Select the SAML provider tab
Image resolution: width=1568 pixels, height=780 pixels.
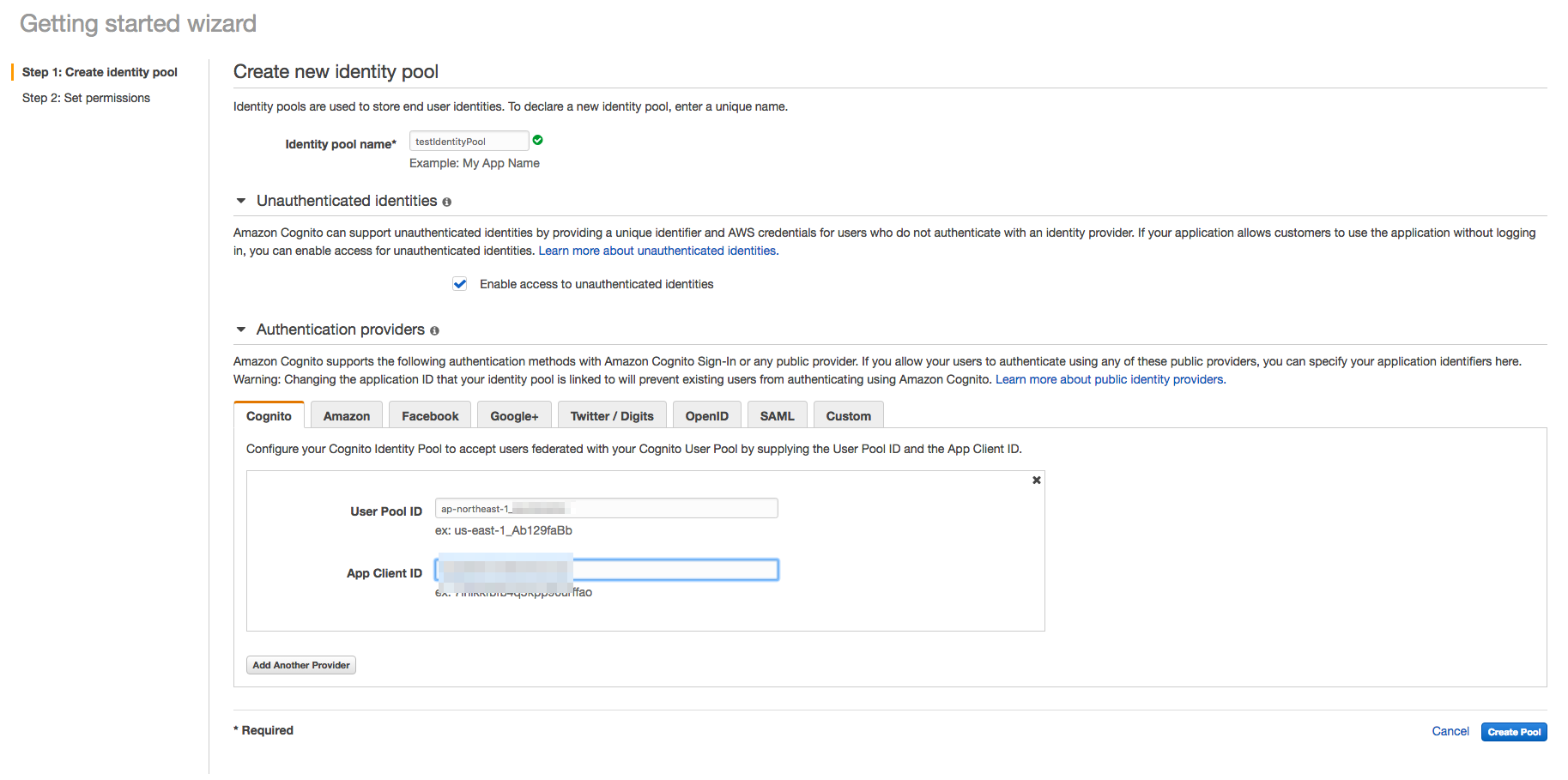tap(777, 416)
